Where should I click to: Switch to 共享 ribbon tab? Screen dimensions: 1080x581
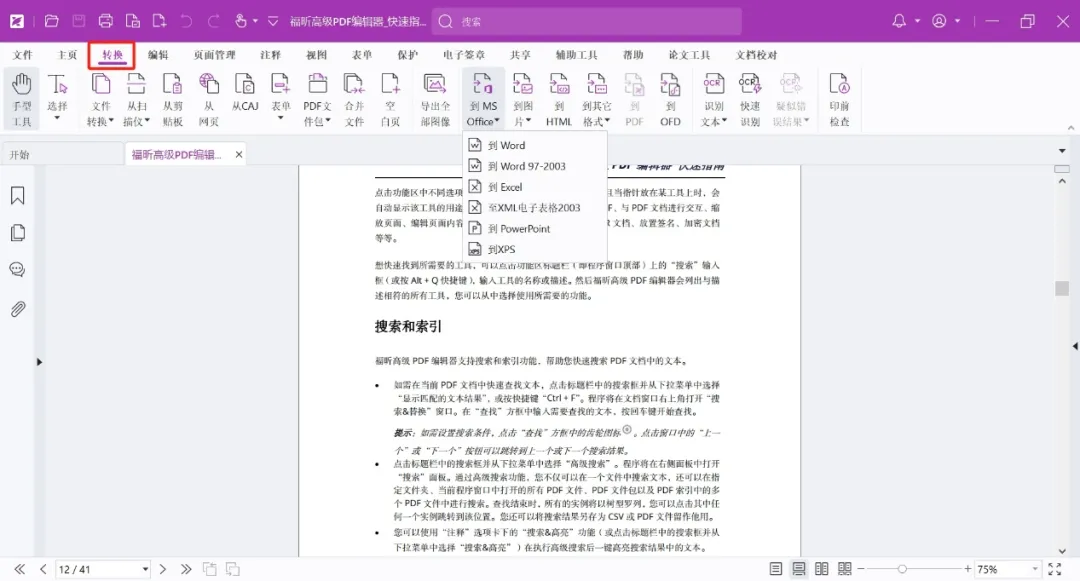[520, 55]
